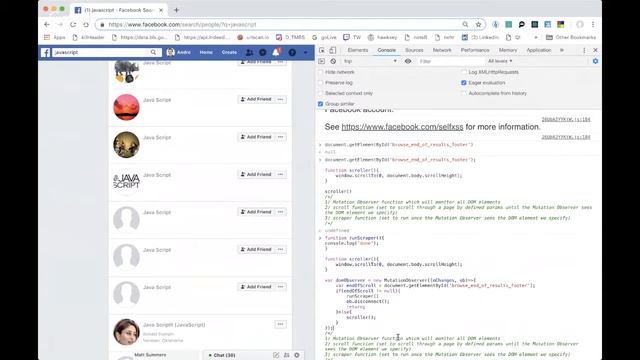Go to Facebook Home link

tap(206, 52)
